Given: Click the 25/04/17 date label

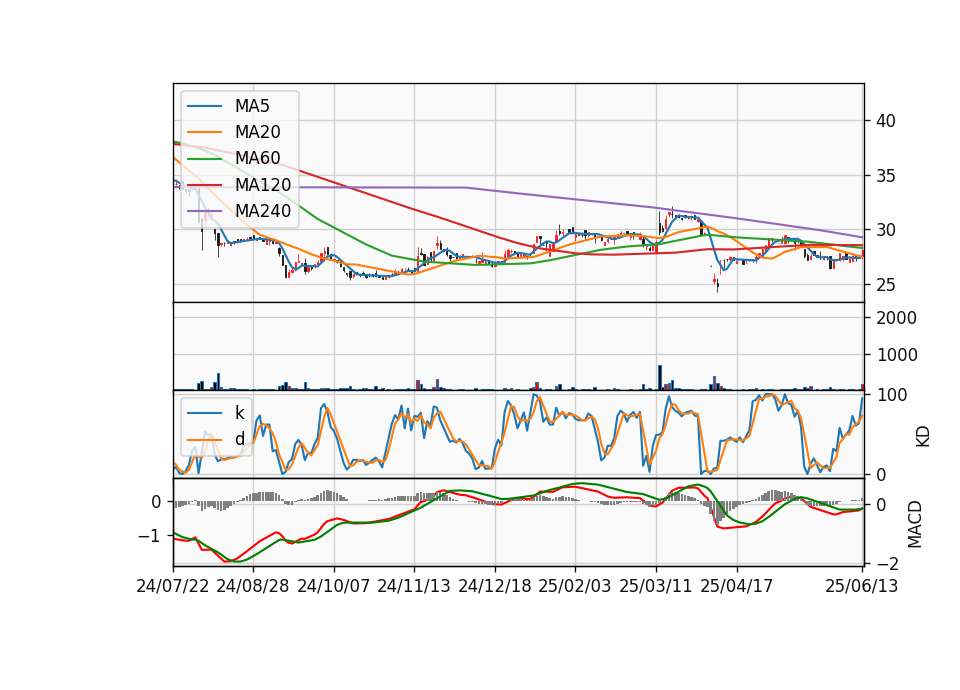Looking at the screenshot, I should tap(737, 586).
